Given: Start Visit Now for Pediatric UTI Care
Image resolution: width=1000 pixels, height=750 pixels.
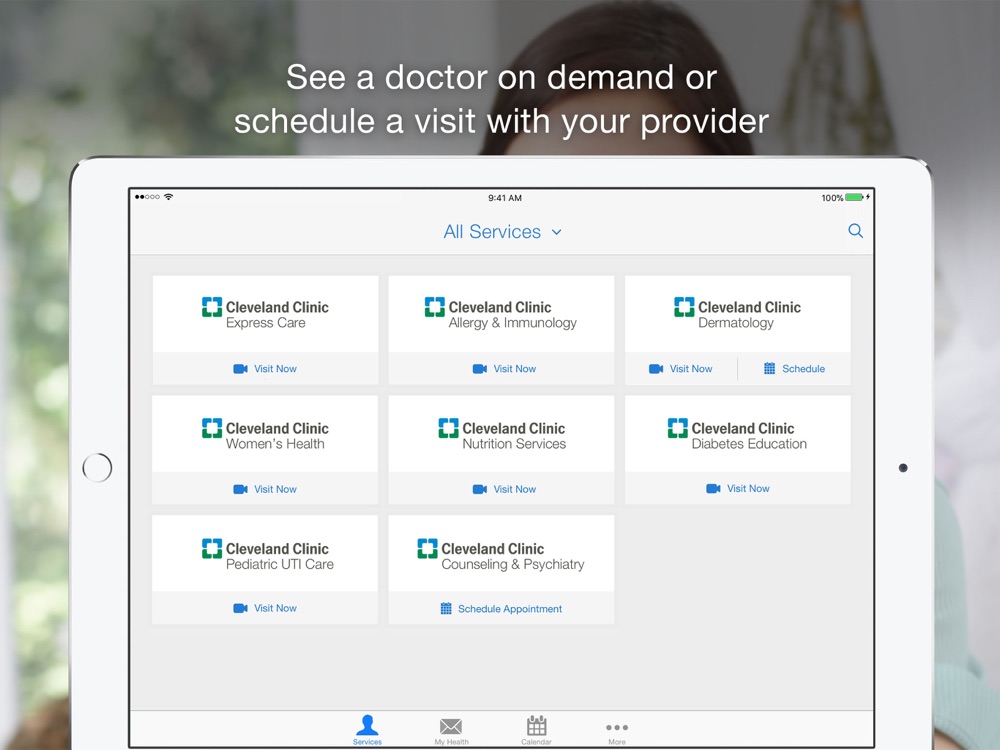Looking at the screenshot, I should tap(276, 608).
